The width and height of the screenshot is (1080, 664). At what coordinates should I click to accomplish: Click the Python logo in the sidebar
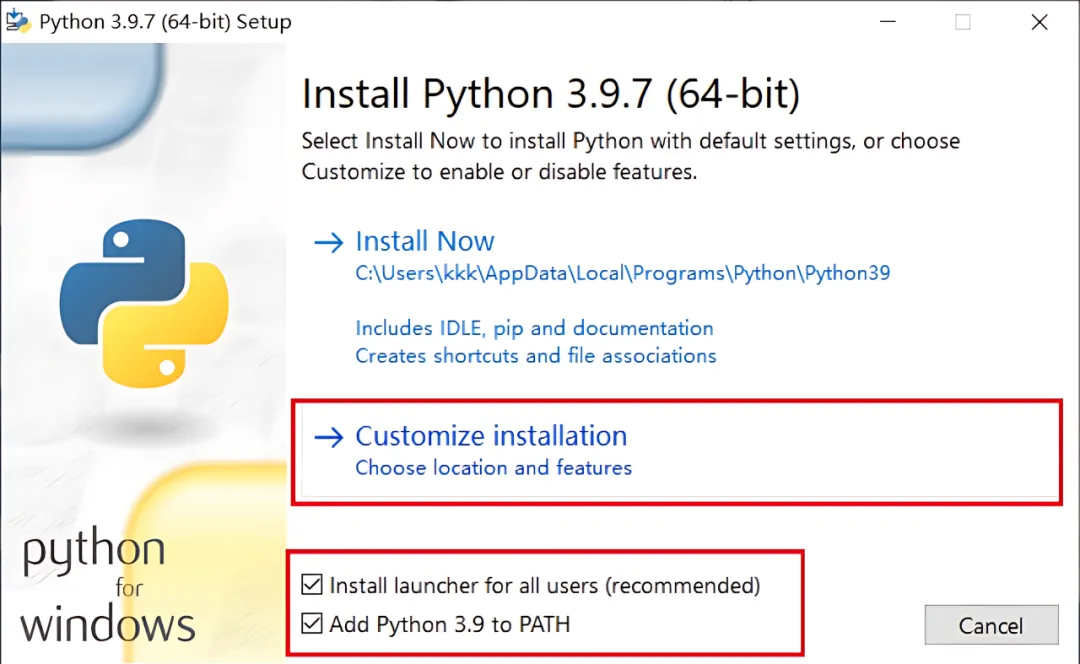(x=144, y=305)
